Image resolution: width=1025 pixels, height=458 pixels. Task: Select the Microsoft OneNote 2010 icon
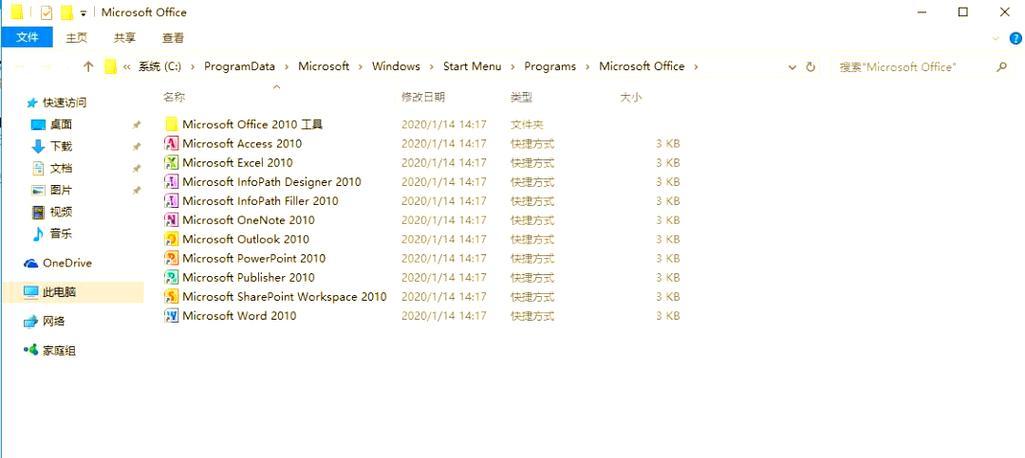tap(171, 220)
